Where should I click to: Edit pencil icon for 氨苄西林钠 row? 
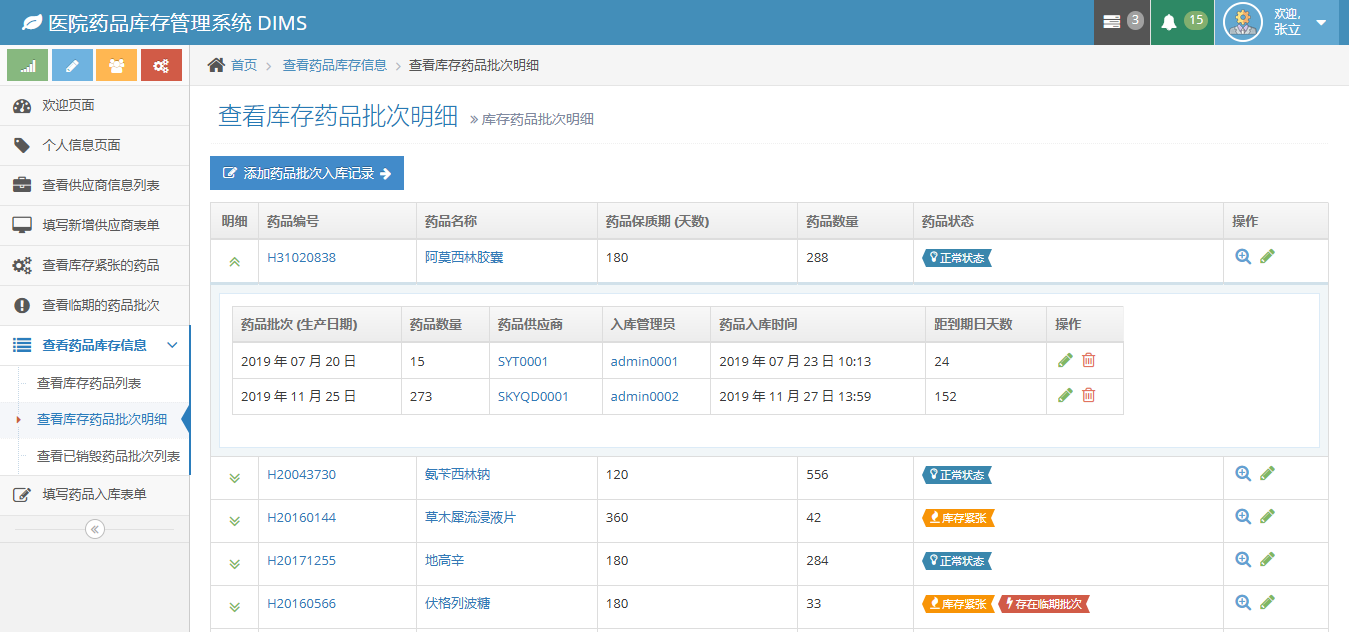click(x=1267, y=473)
